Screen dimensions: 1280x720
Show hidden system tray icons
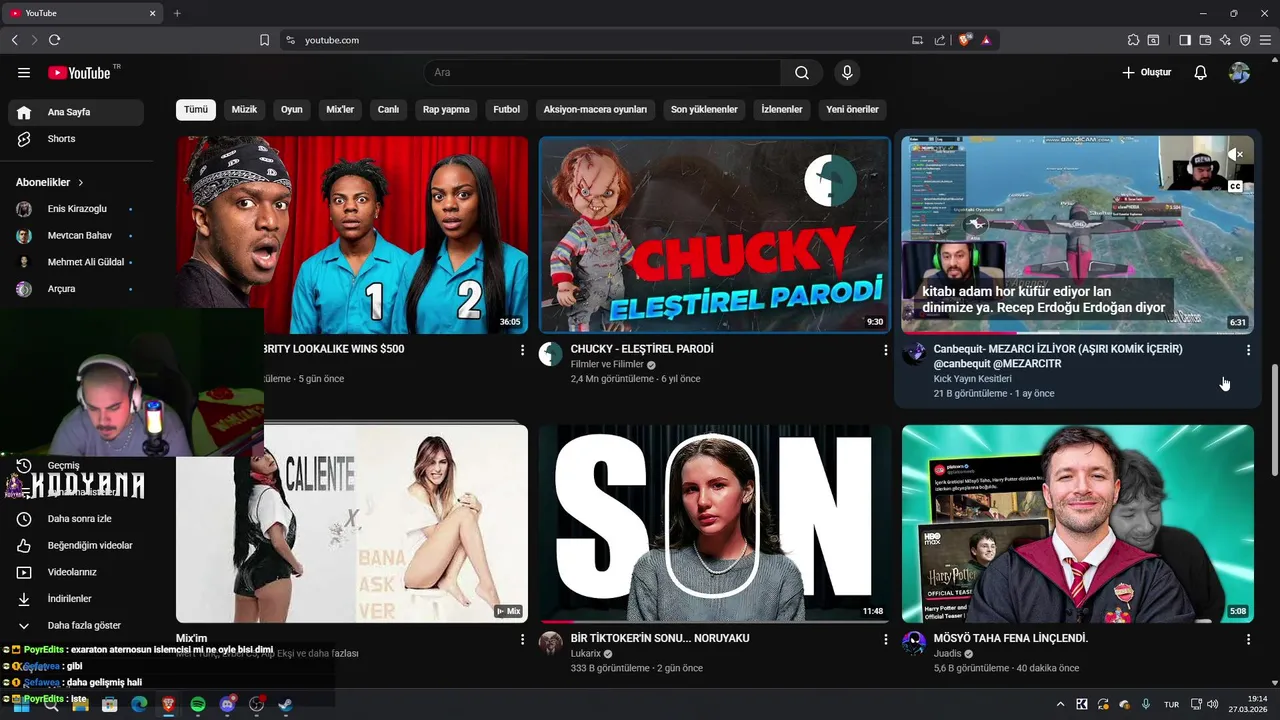(x=1061, y=704)
